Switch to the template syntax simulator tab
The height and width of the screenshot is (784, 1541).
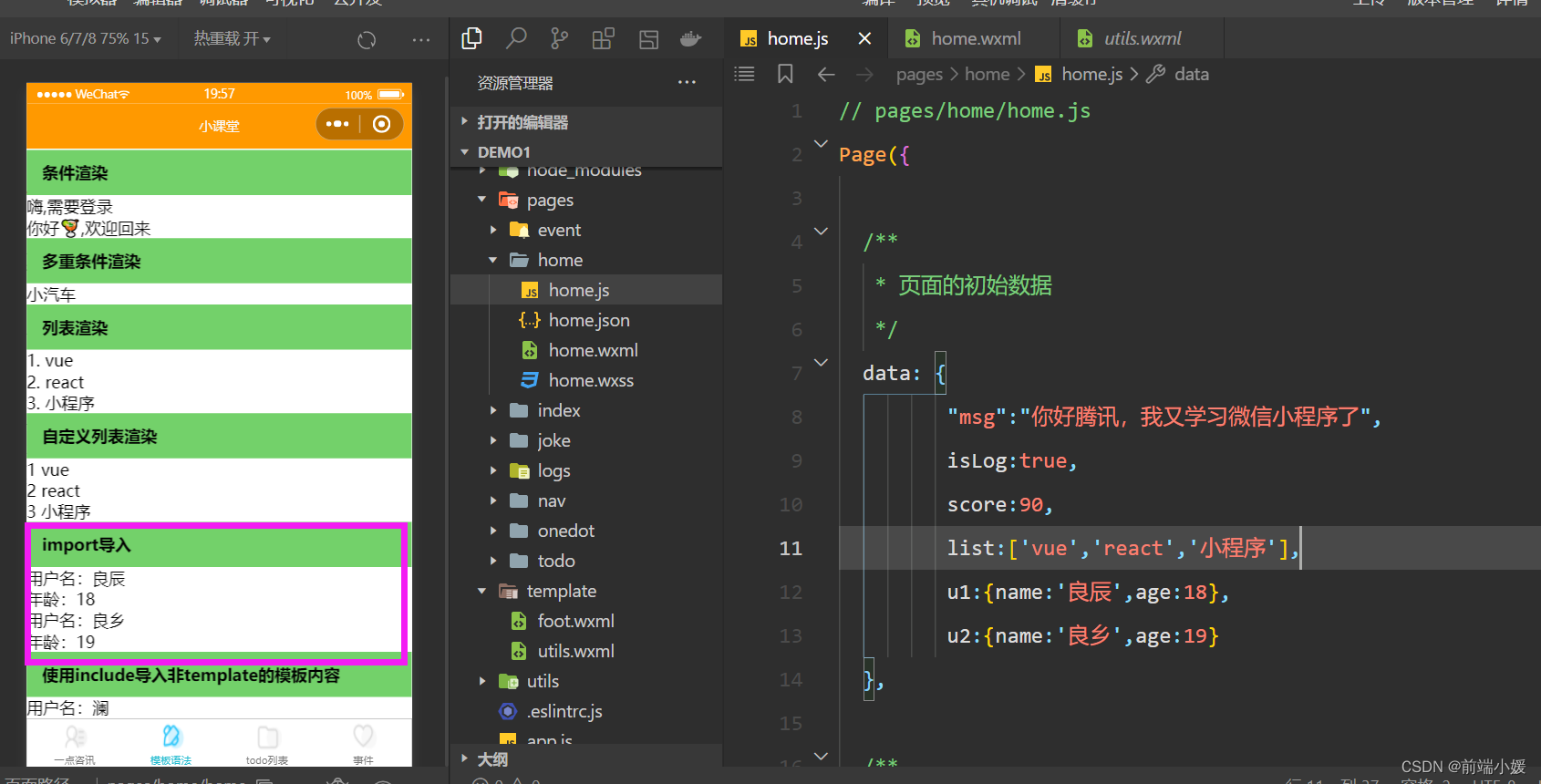point(171,744)
